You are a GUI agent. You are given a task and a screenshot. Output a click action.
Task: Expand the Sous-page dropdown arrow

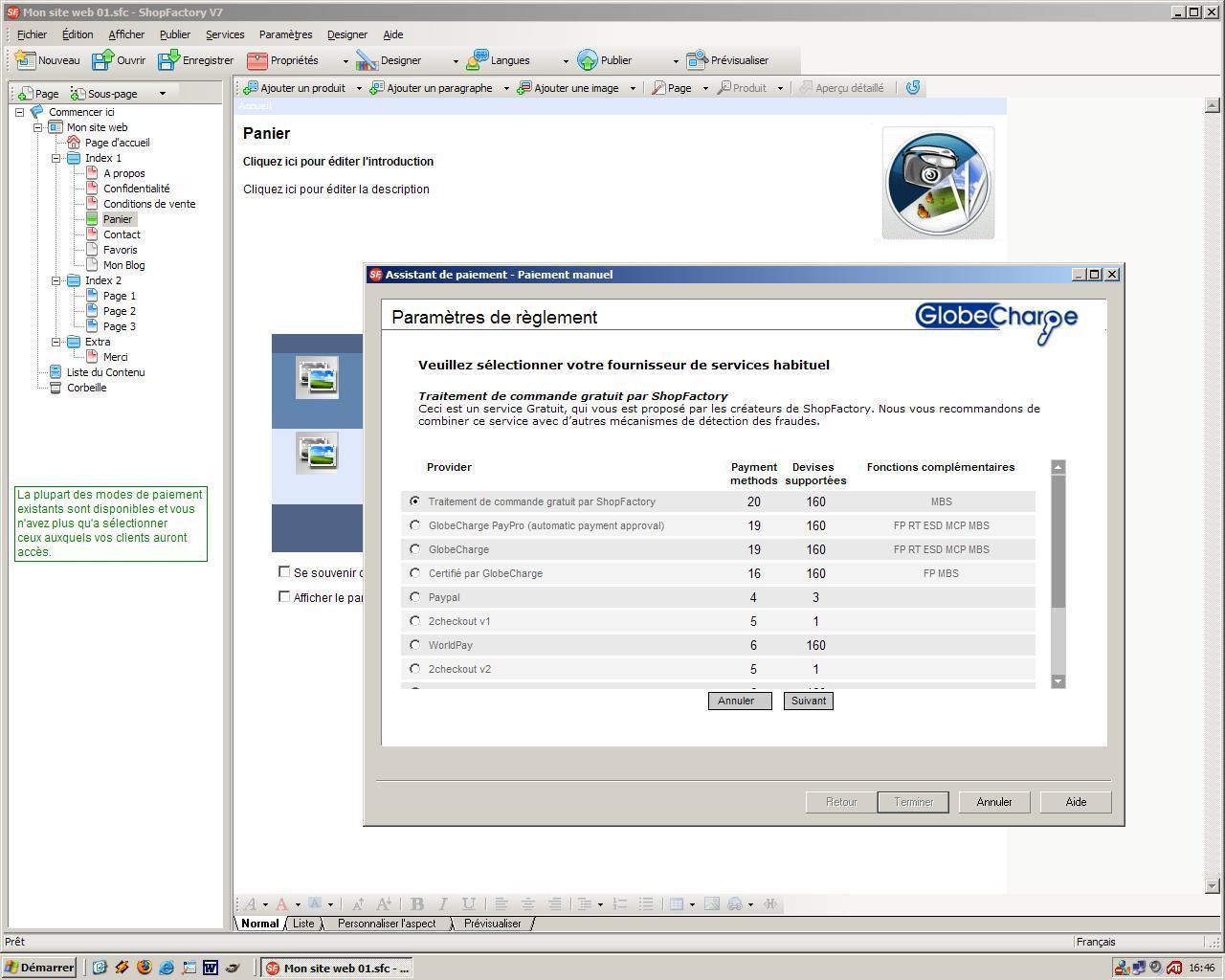point(163,94)
